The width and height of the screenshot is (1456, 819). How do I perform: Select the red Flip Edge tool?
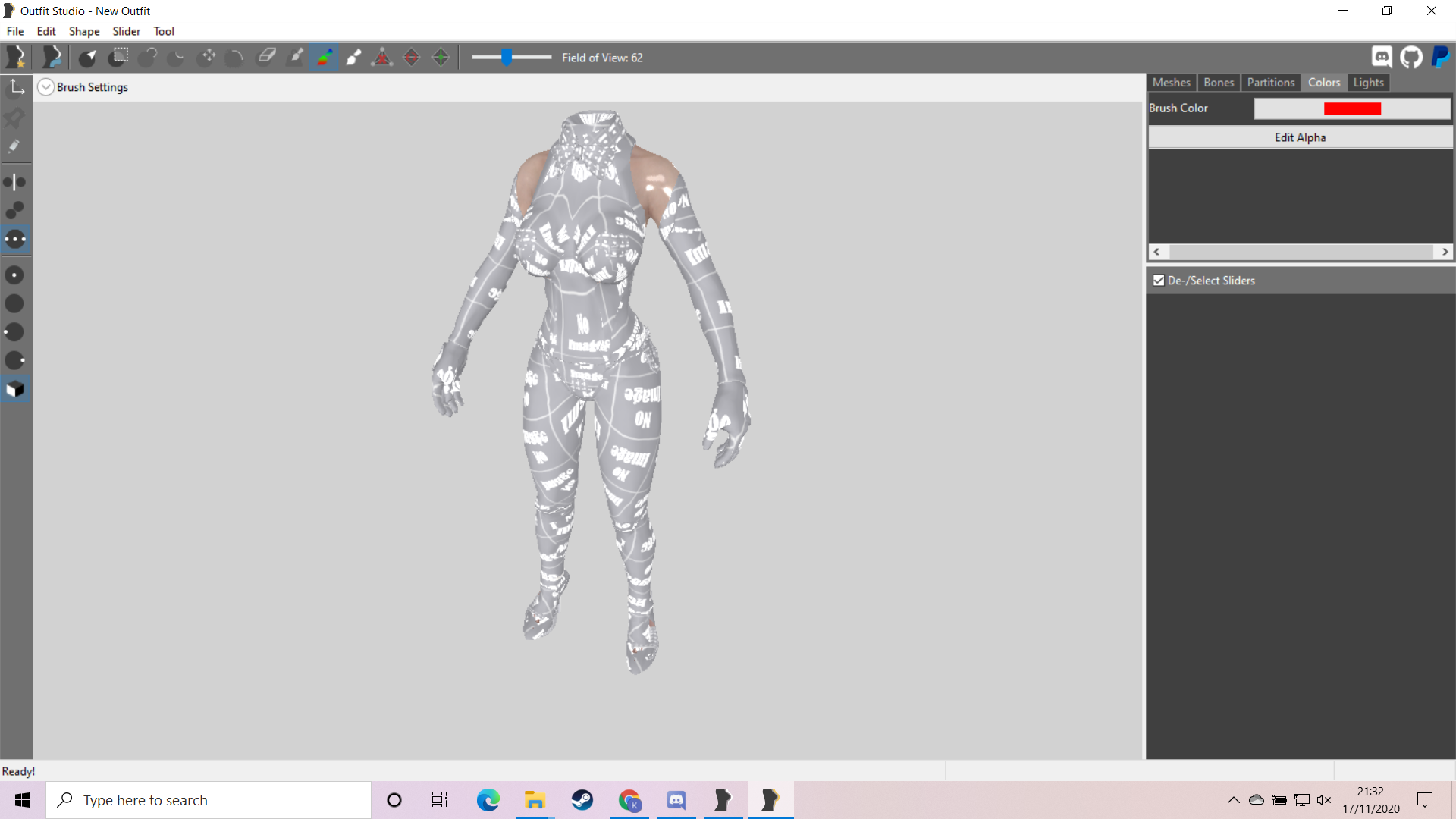tap(412, 58)
